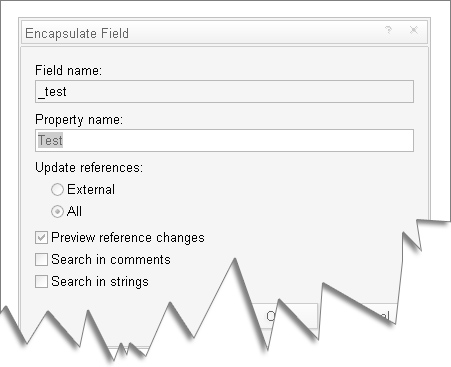Image resolution: width=451 pixels, height=367 pixels.
Task: Click the 'All' option label text
Action: [74, 211]
